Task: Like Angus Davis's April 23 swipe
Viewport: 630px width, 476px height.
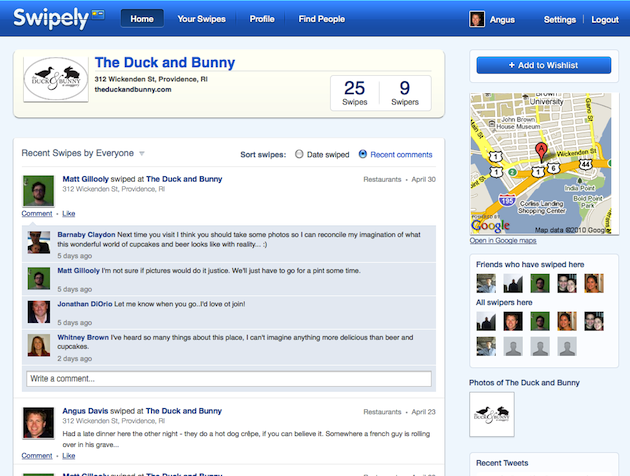Action: [x=69, y=456]
